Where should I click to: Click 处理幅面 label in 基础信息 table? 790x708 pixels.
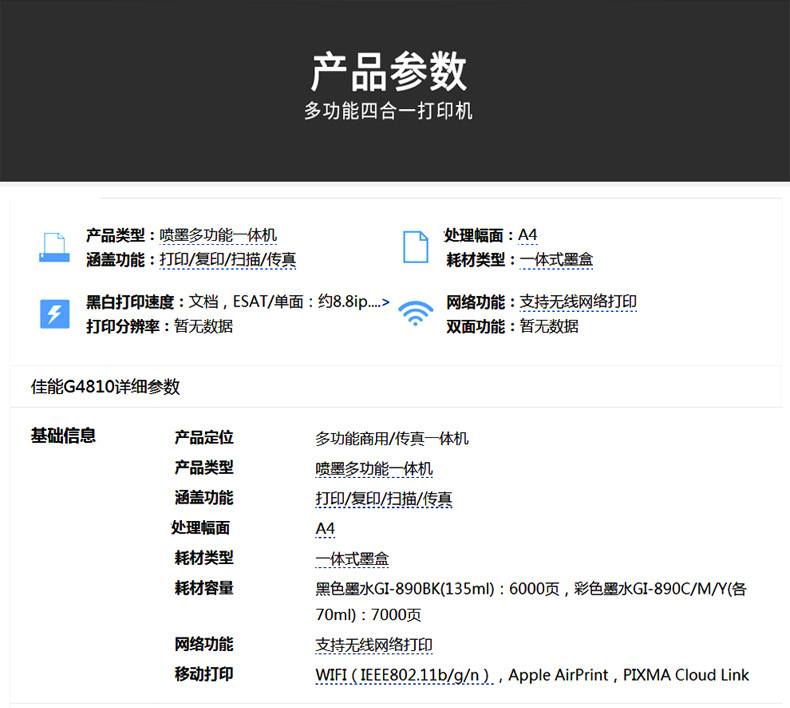coord(201,528)
